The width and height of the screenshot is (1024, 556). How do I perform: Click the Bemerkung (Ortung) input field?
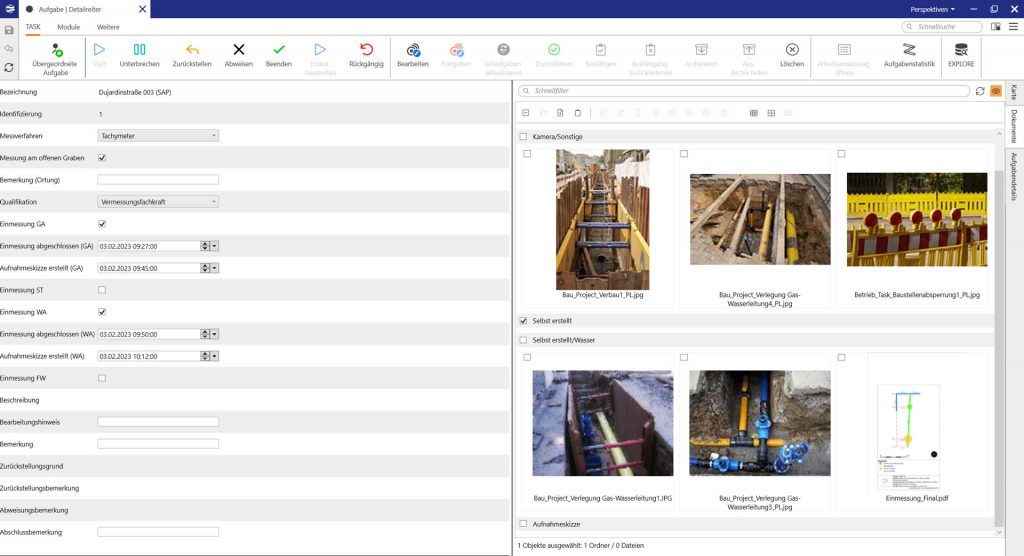(158, 180)
